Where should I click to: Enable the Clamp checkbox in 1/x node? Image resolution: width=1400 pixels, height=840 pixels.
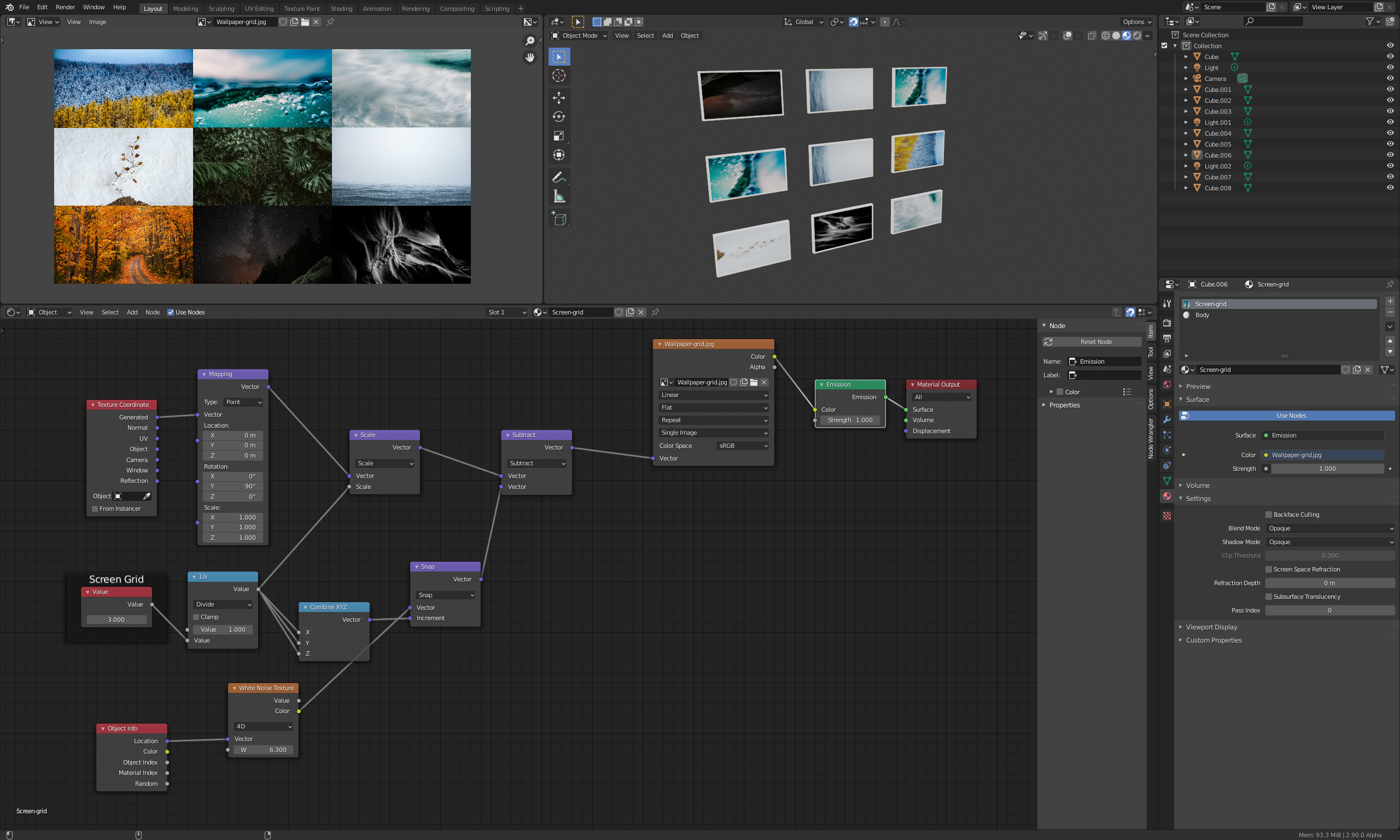(196, 617)
